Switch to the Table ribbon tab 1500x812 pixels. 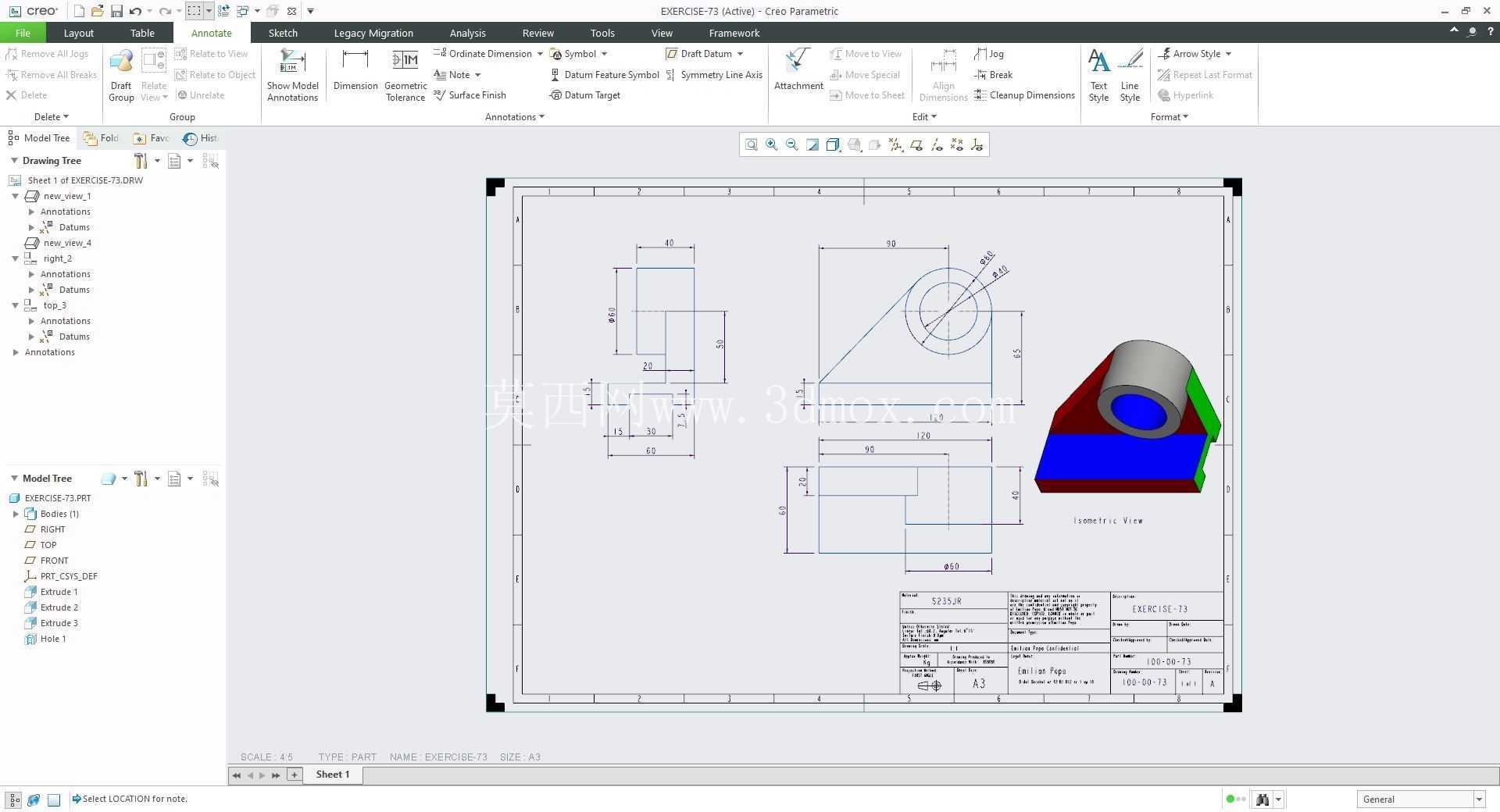142,33
